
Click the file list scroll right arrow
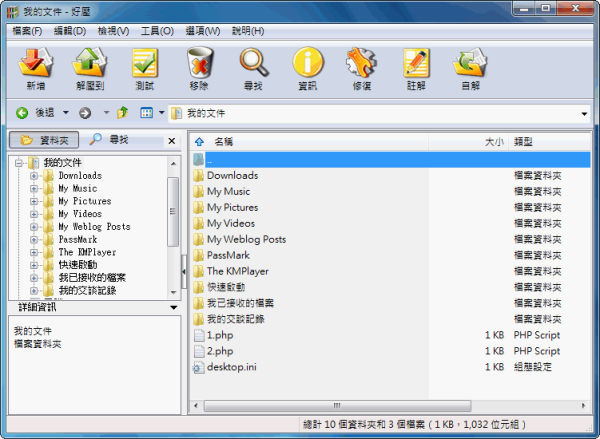click(x=584, y=405)
